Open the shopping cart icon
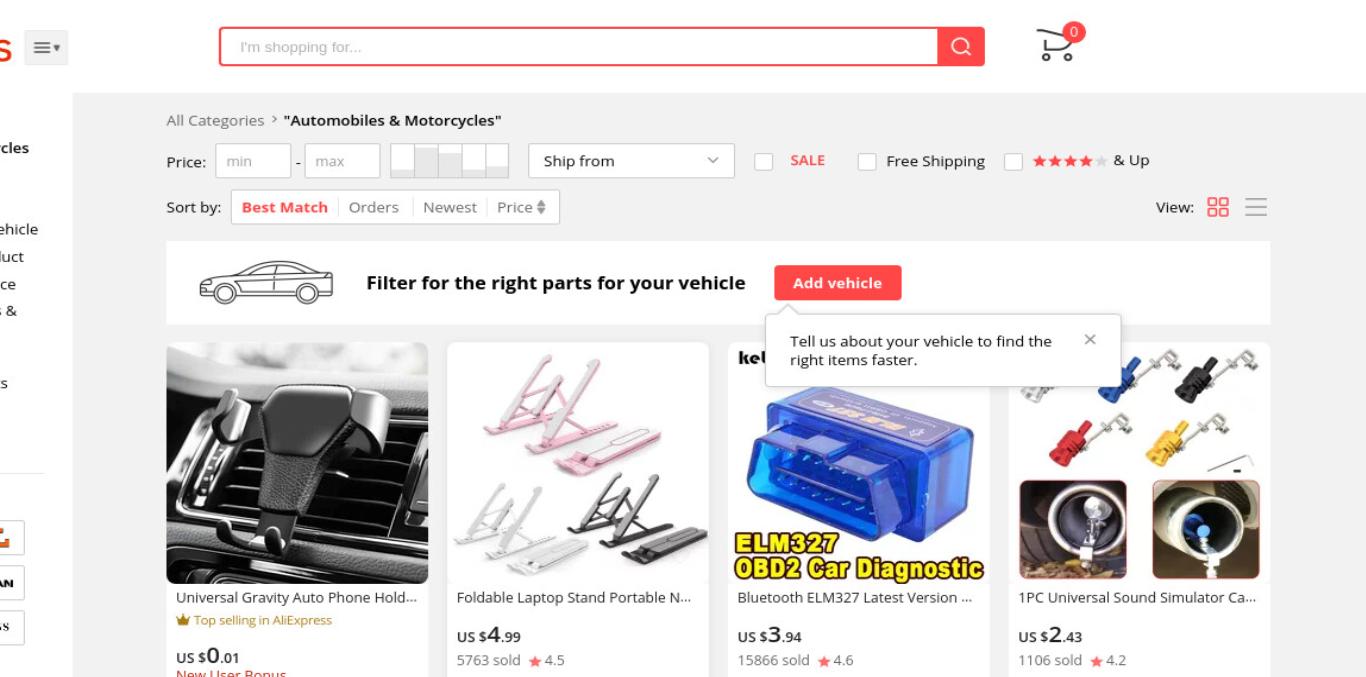 1056,46
